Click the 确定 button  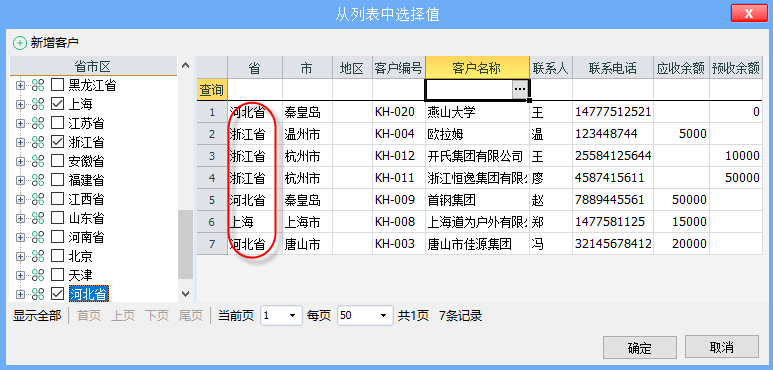(640, 348)
